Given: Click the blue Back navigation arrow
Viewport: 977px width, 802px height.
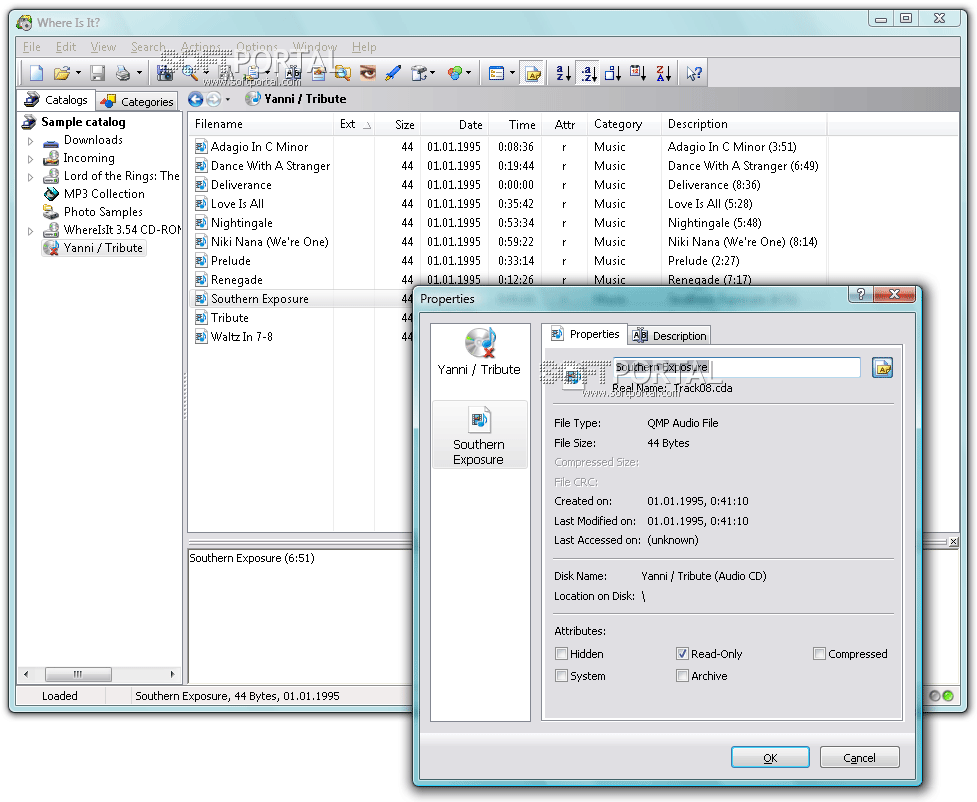Looking at the screenshot, I should [x=196, y=99].
